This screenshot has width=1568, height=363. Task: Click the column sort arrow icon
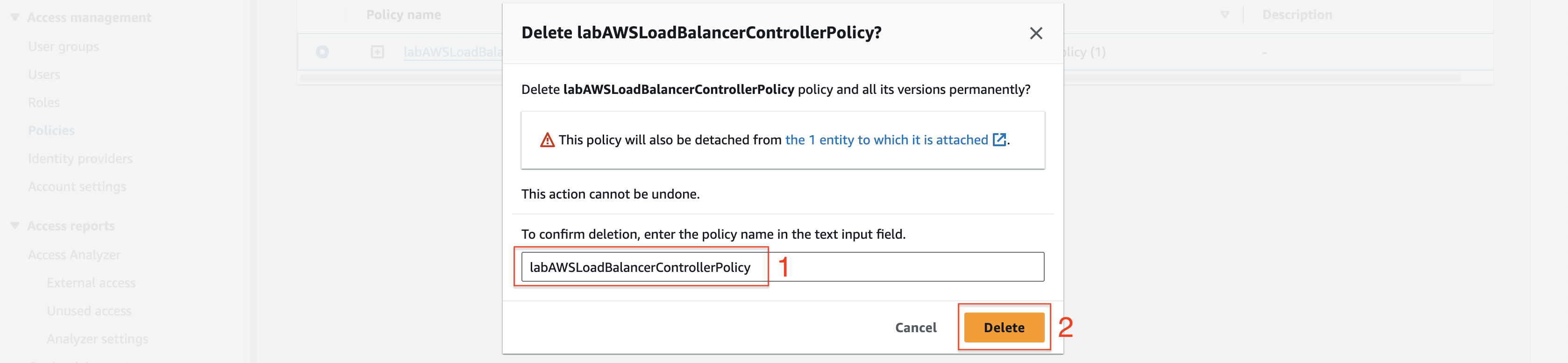click(1225, 14)
